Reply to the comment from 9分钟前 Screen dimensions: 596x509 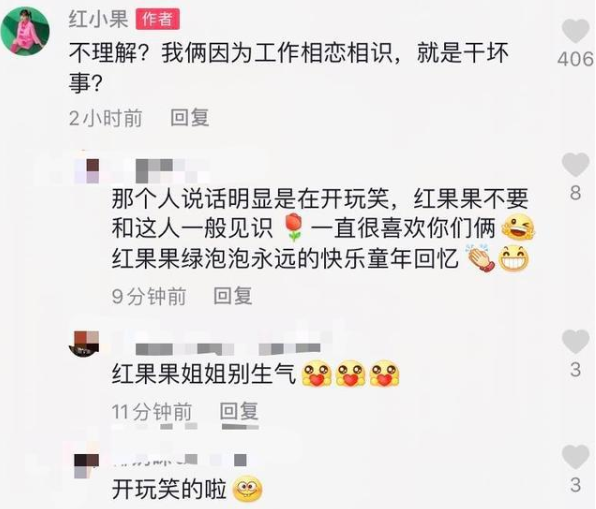tap(233, 296)
